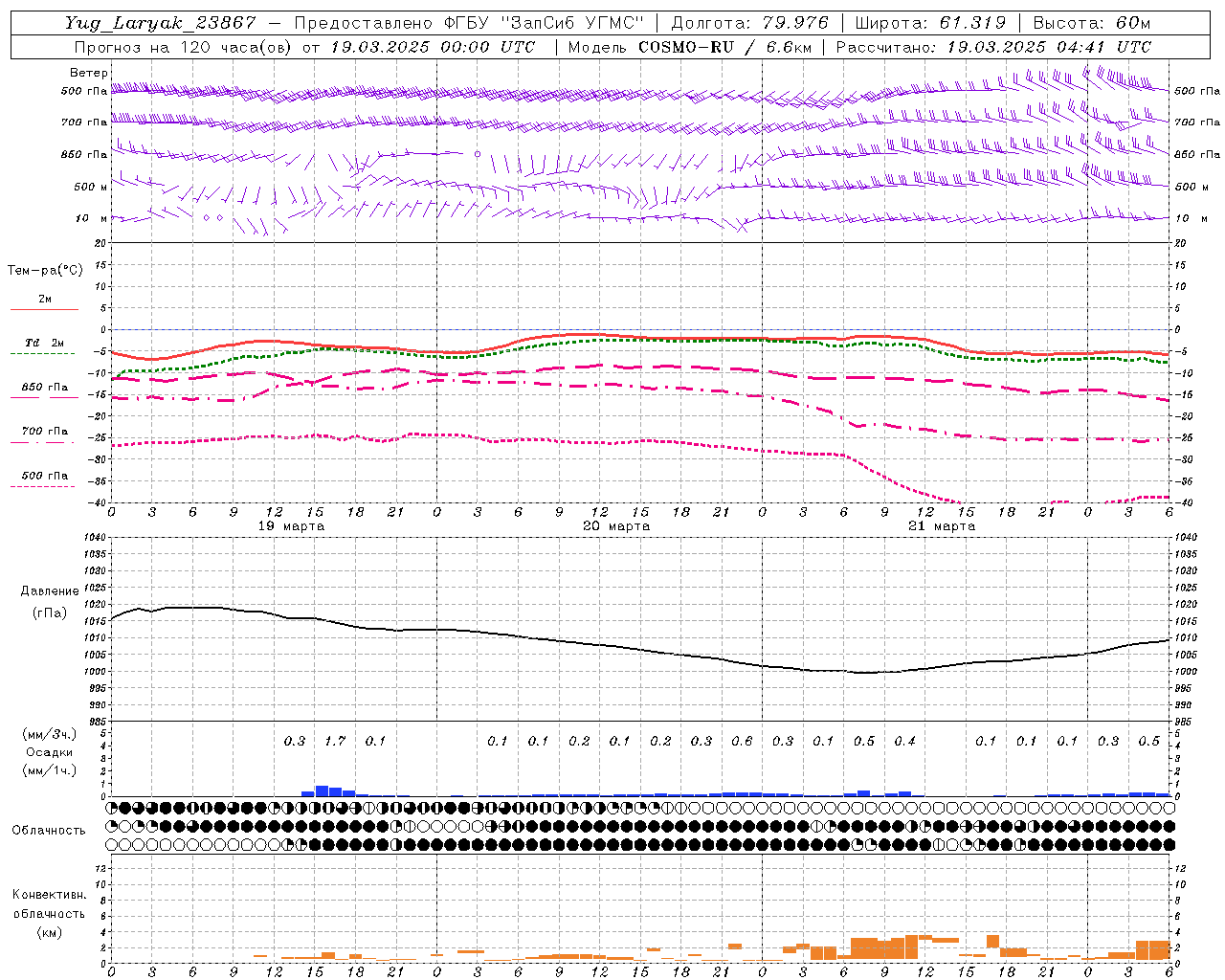Click the green dashed Td 2м legend line
1225x980 pixels.
[44, 353]
